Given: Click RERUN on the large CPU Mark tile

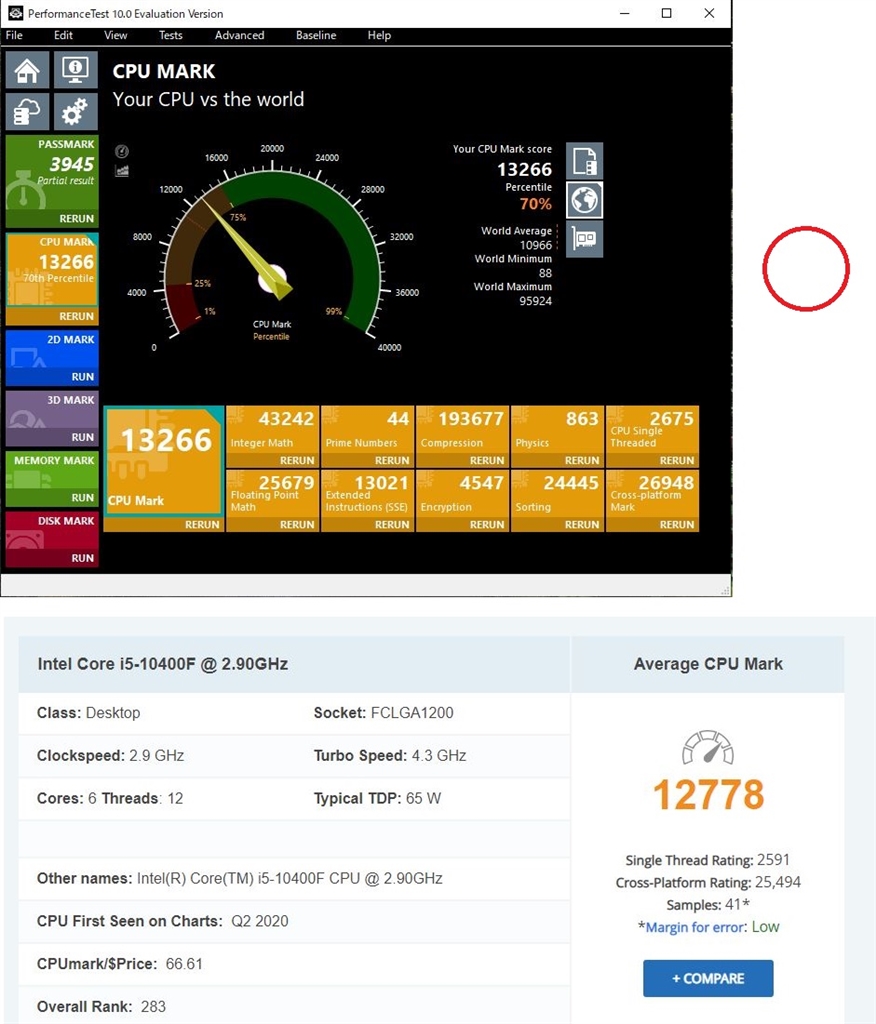Looking at the screenshot, I should [x=202, y=524].
